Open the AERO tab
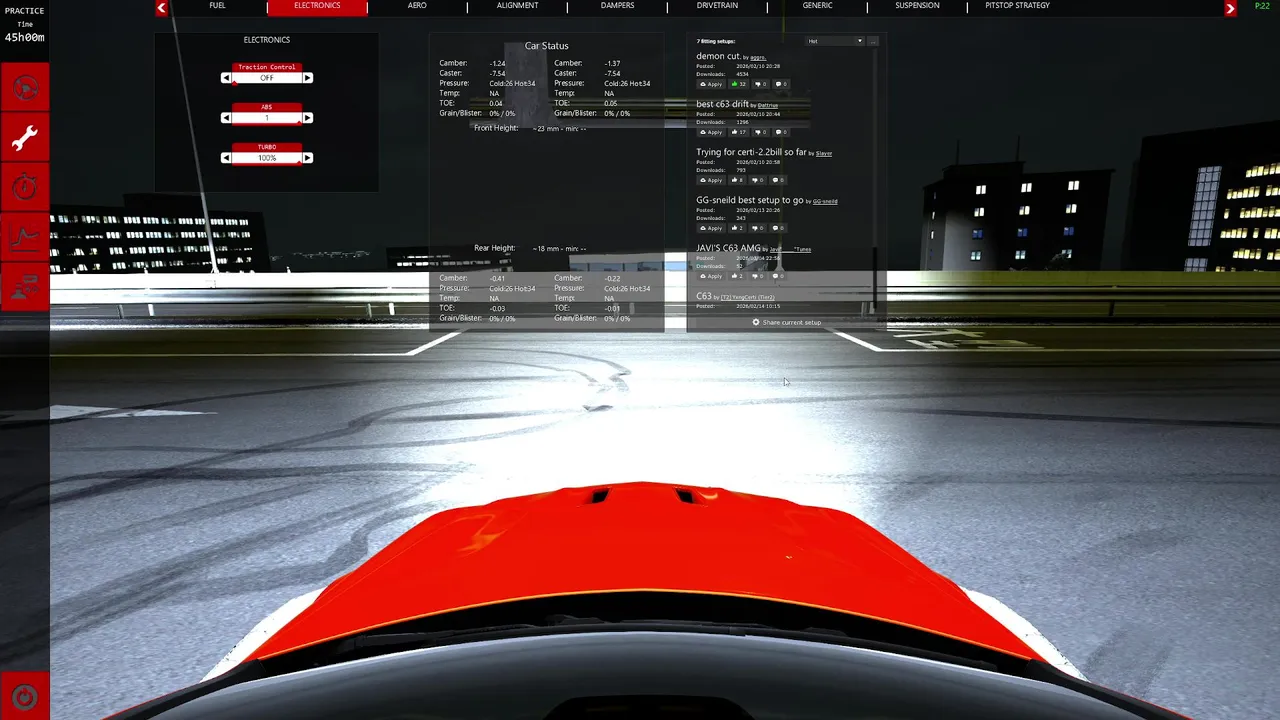Screen dimensions: 1280x720 pos(417,6)
